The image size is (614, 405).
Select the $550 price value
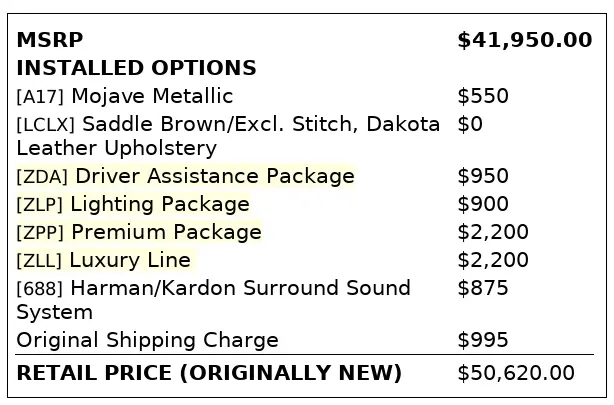483,96
